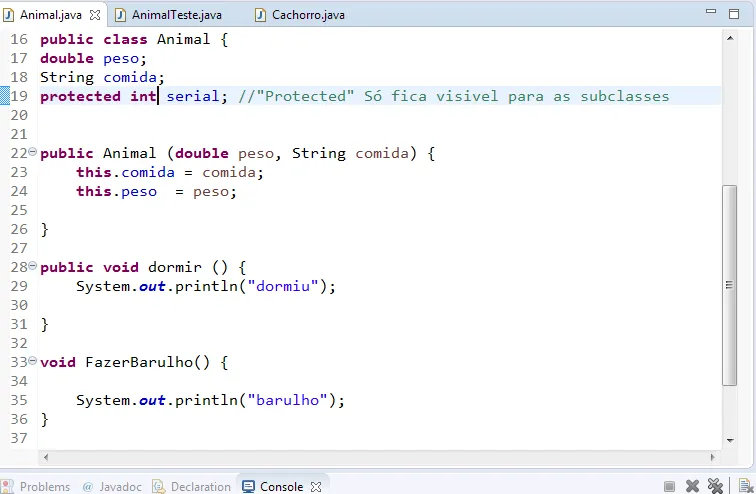756x494 pixels.
Task: Click the editor vertical scrollbar thumb
Action: tap(729, 285)
